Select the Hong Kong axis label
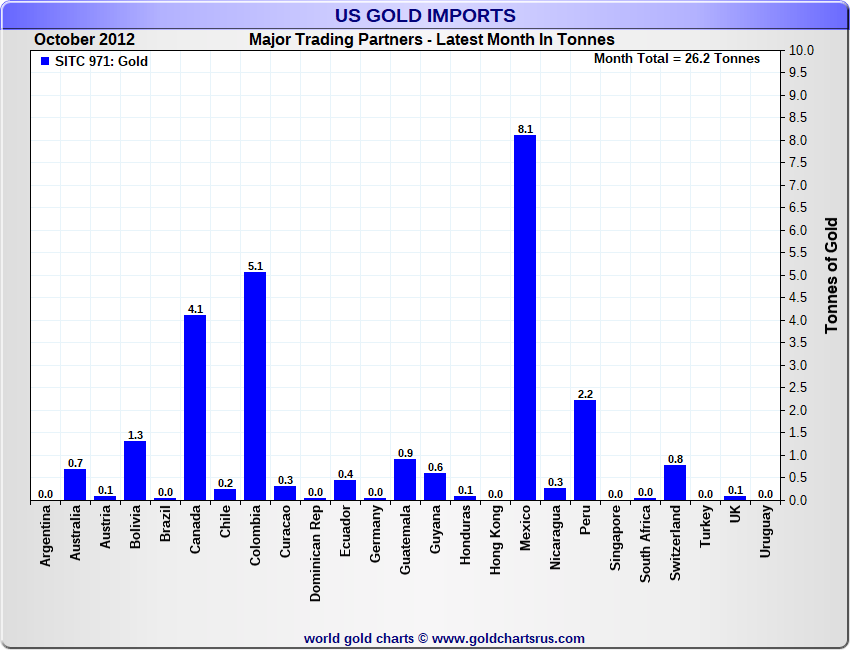Screen dimensions: 850x650 pyautogui.click(x=495, y=540)
